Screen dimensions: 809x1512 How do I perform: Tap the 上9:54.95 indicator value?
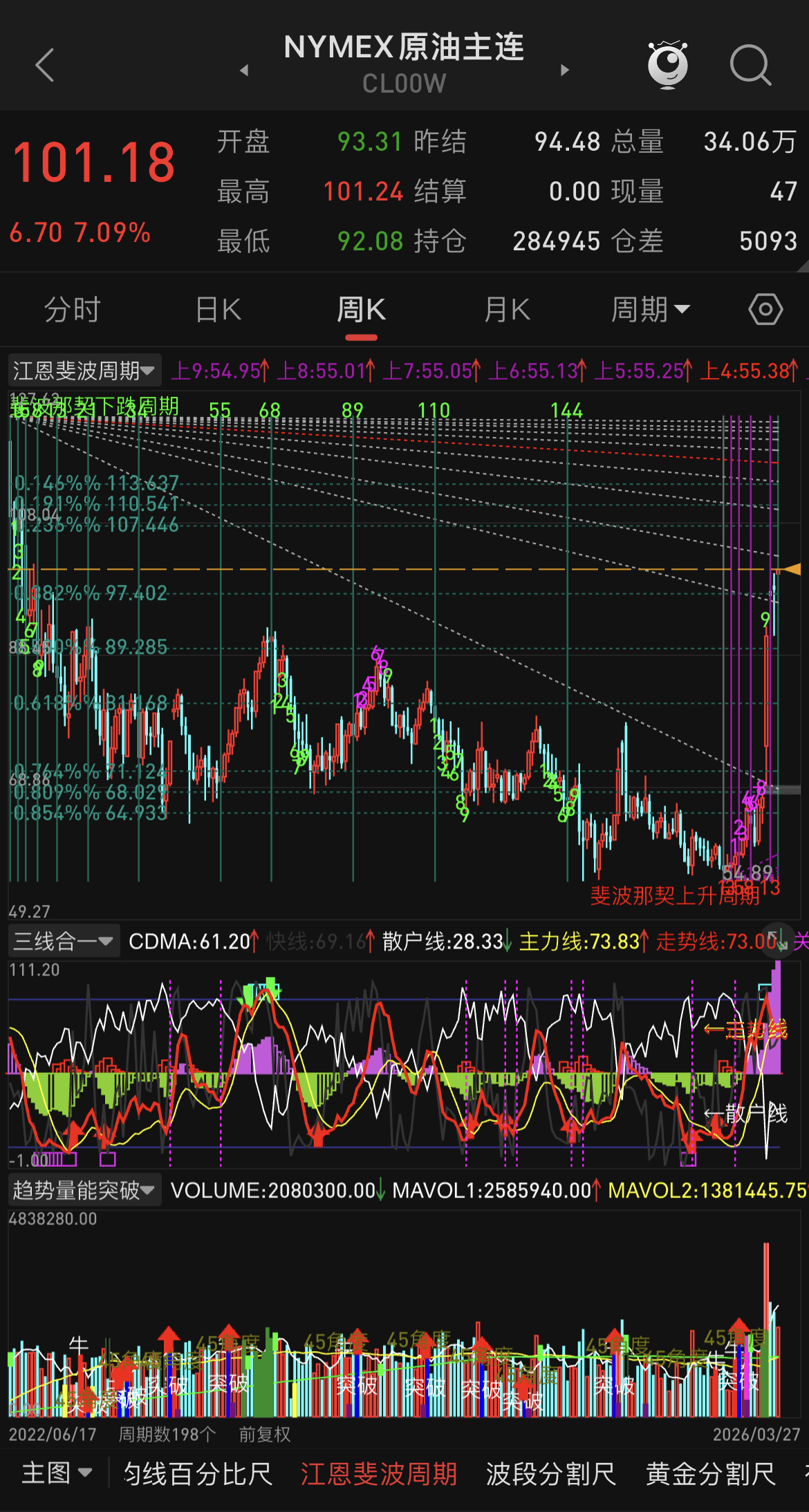[x=221, y=371]
